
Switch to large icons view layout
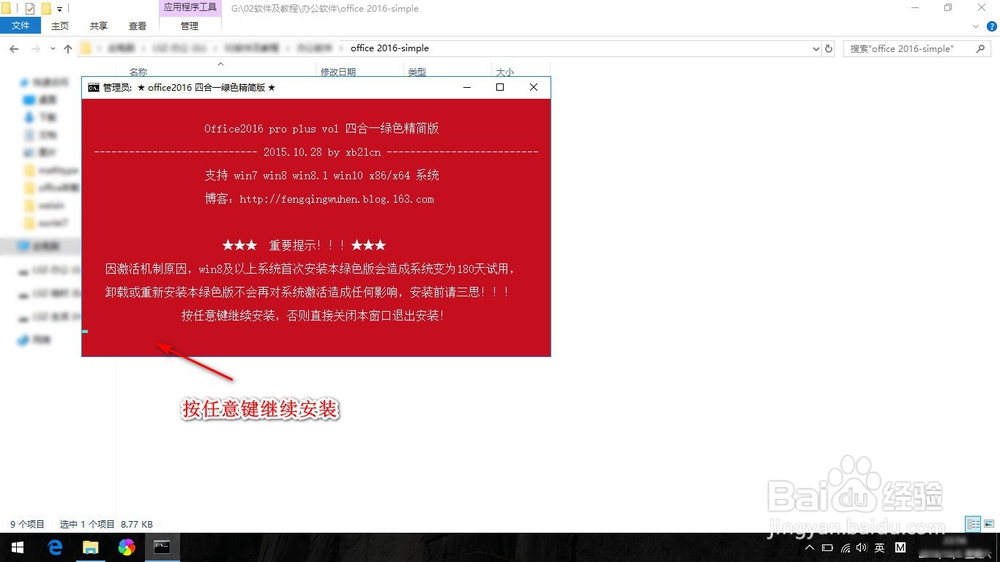pos(989,524)
